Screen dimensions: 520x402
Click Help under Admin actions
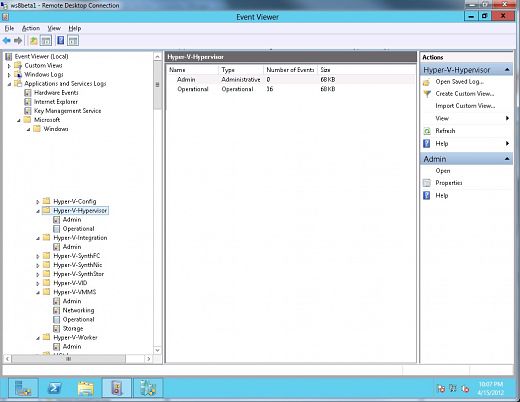[x=442, y=195]
